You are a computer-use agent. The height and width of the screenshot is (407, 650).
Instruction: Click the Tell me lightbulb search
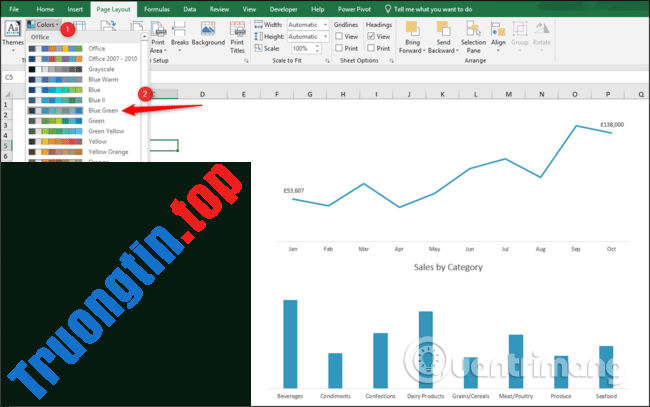[x=388, y=9]
